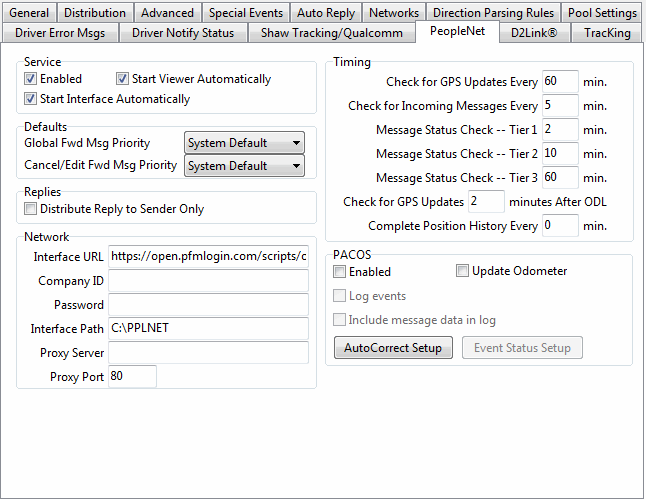Click Complete Position History Every field
This screenshot has width=646, height=500.
click(x=560, y=225)
